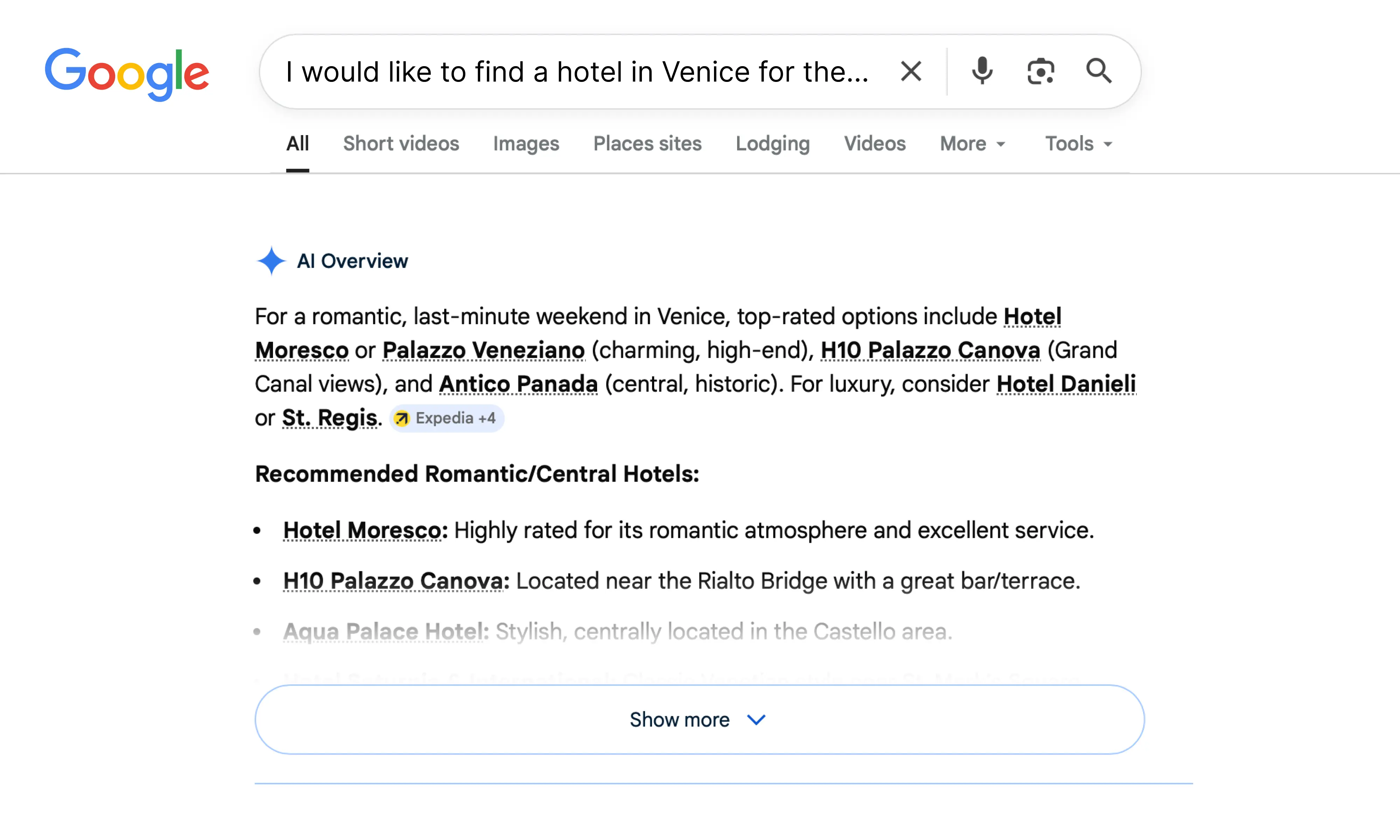Expand the More search categories dropdown
This screenshot has width=1400, height=840.
point(972,144)
